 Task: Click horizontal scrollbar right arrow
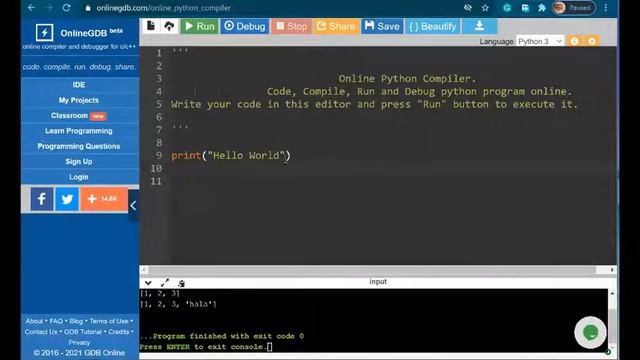click(612, 270)
